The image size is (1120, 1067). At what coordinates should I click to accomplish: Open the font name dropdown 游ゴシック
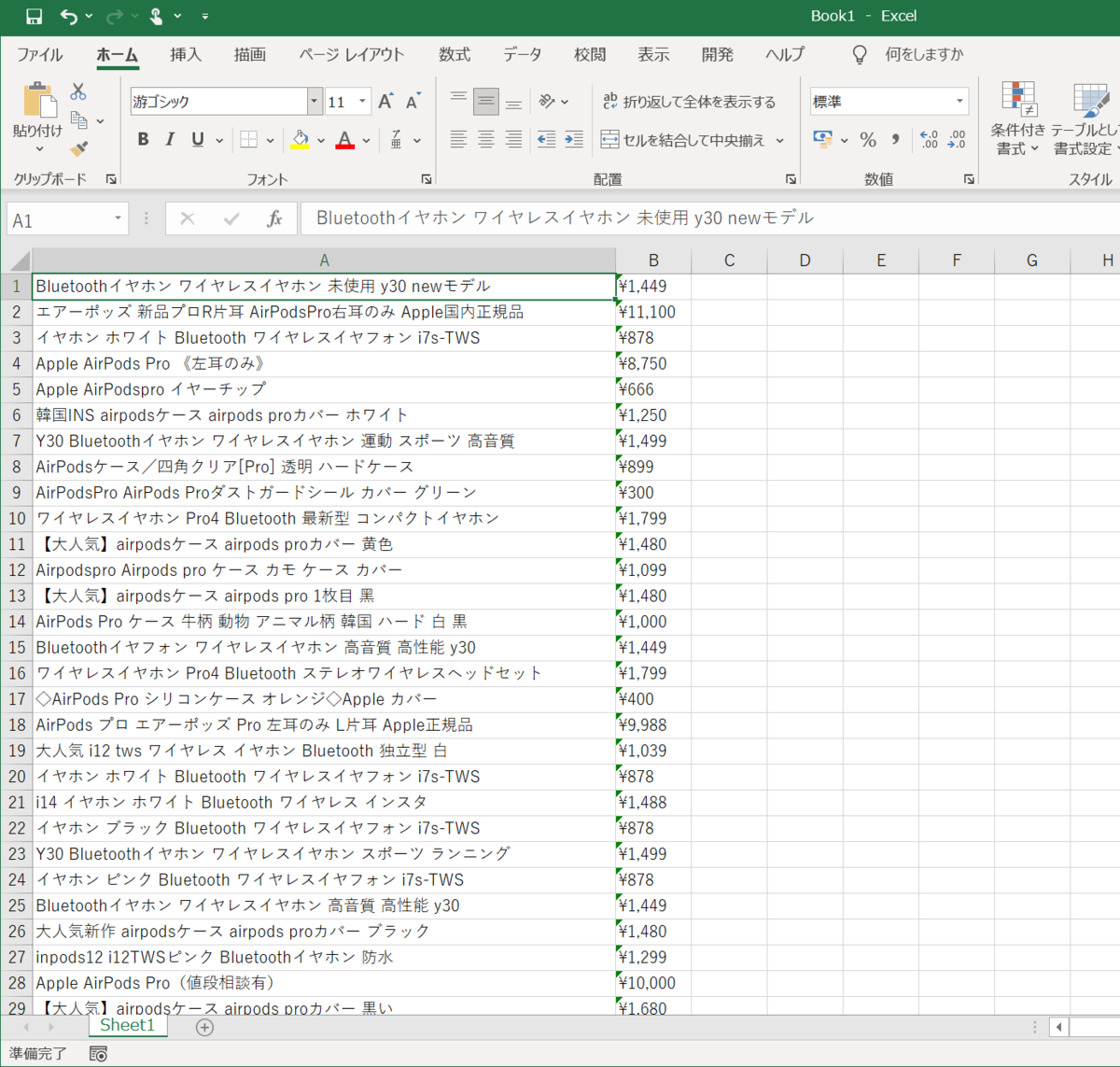pos(314,101)
